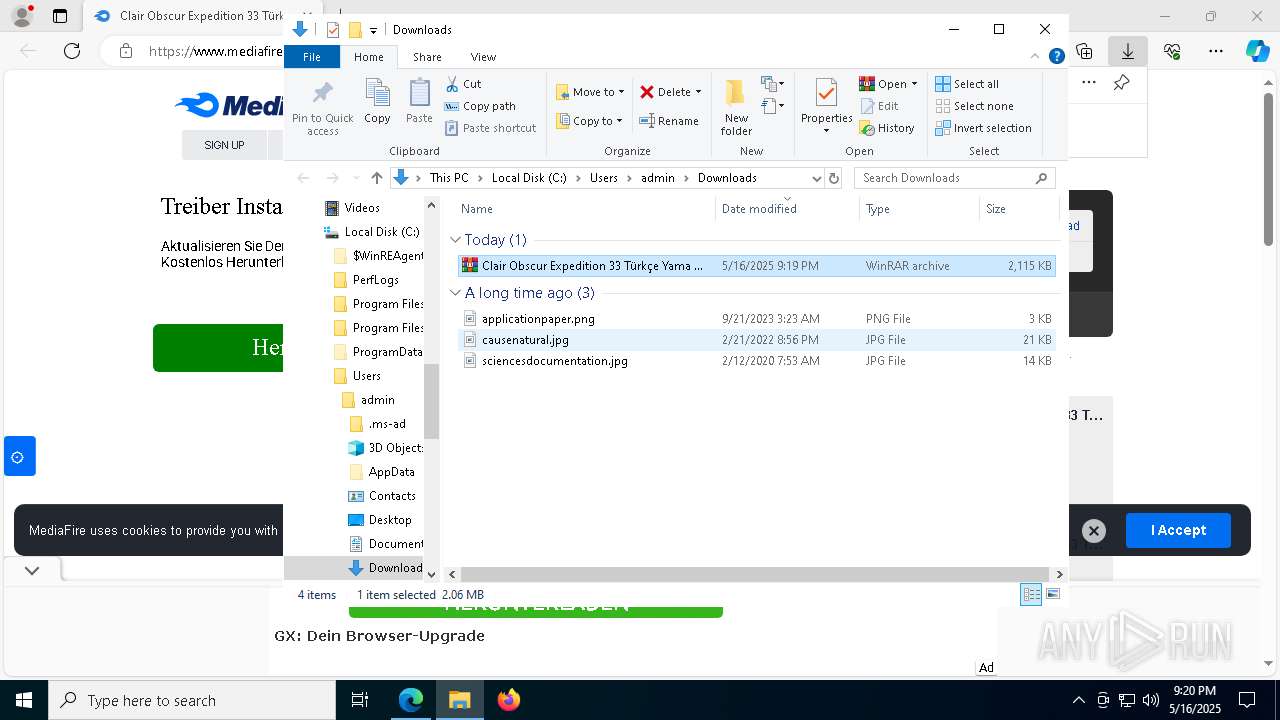Image resolution: width=1280 pixels, height=720 pixels.
Task: Click the Cut scissors command
Action: [463, 84]
